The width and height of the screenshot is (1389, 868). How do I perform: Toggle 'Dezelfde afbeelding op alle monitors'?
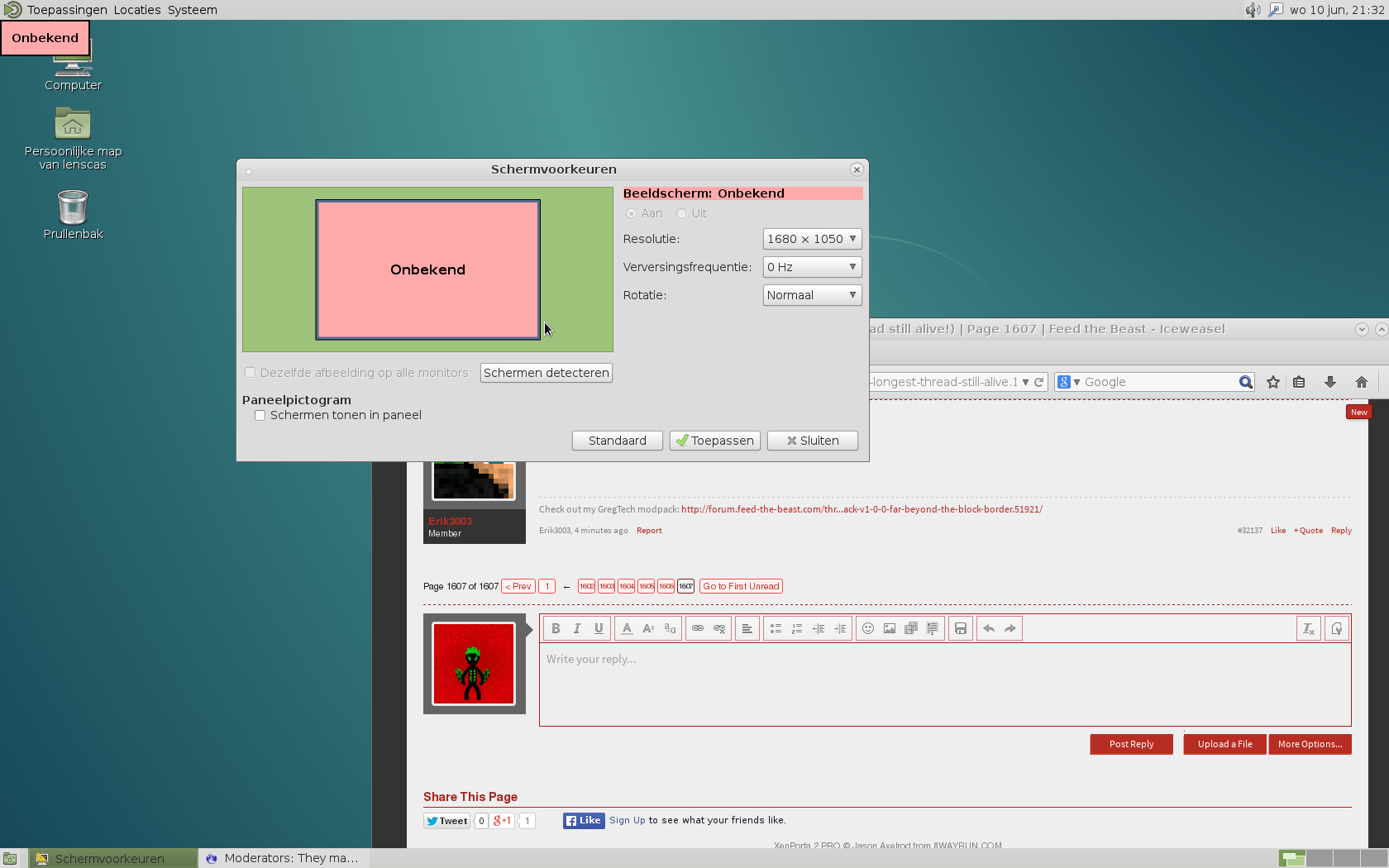[x=250, y=373]
